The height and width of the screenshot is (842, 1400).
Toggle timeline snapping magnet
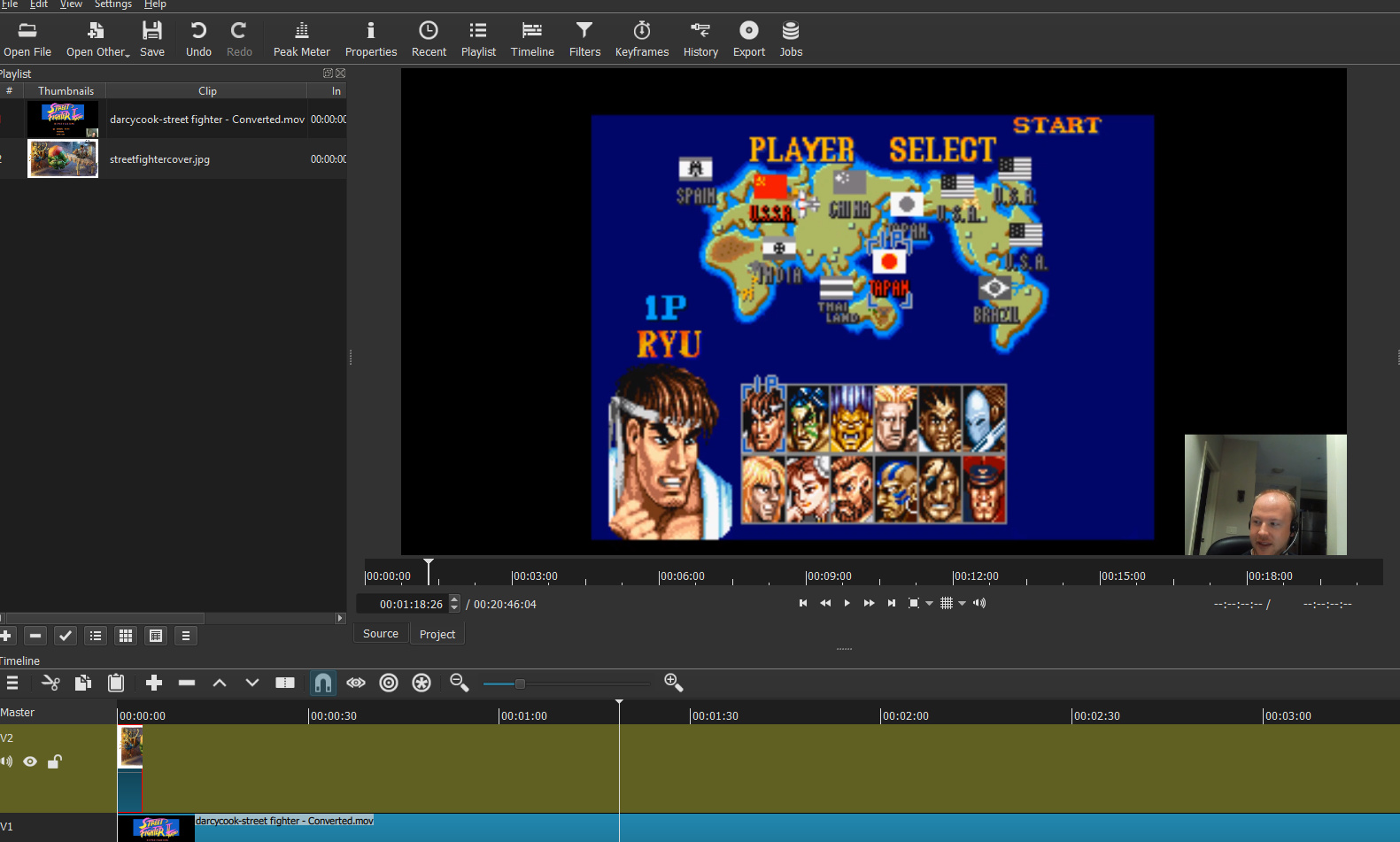(x=323, y=683)
